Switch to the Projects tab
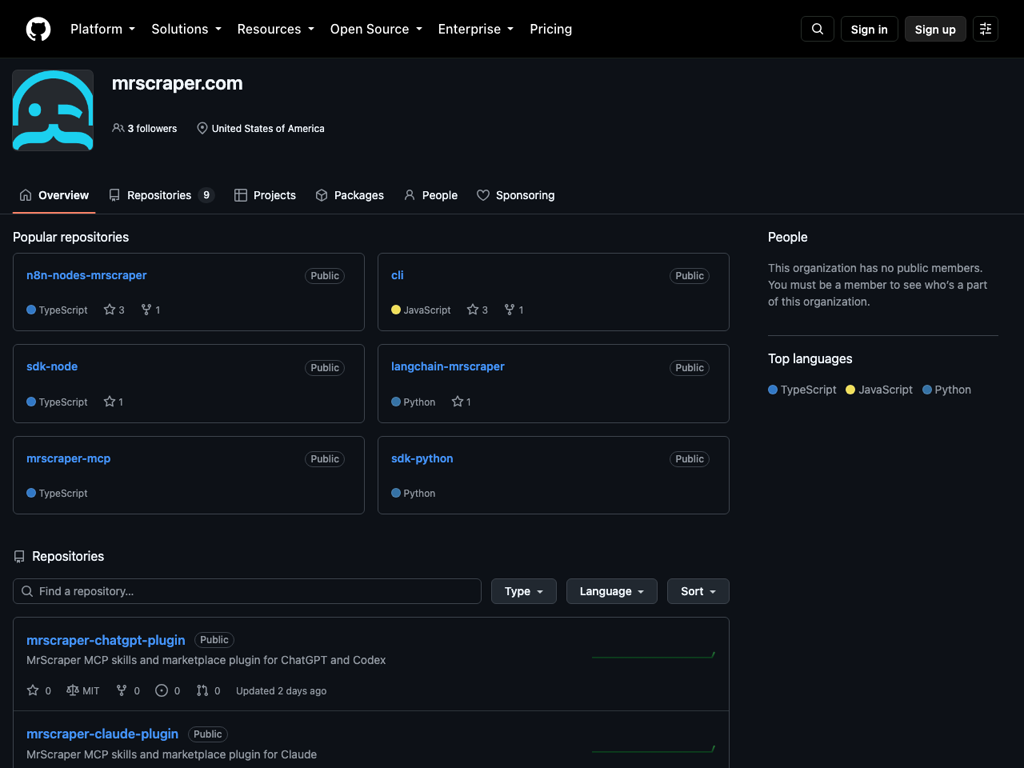The height and width of the screenshot is (768, 1024). coord(265,195)
